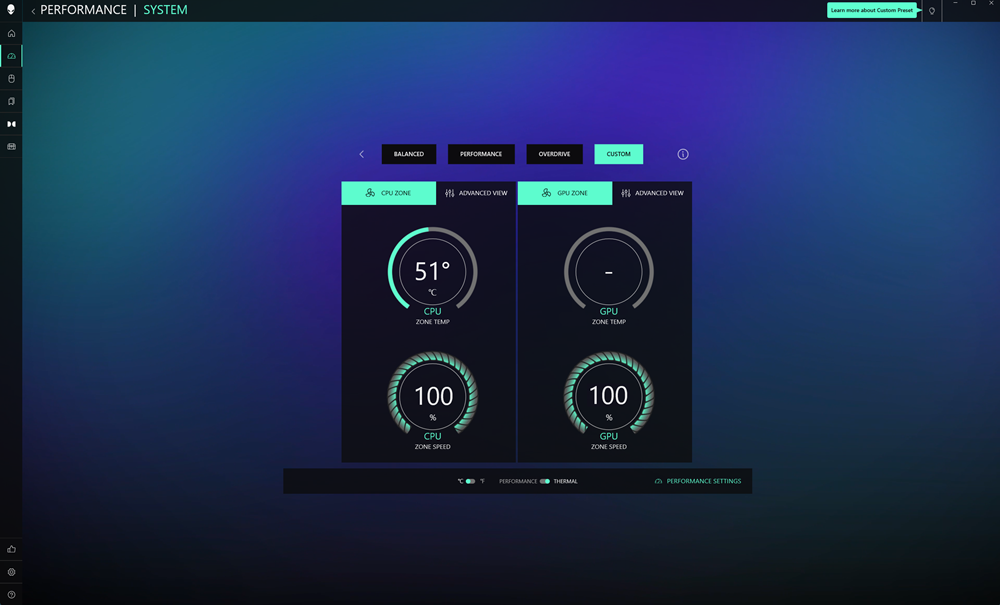Select the CUSTOM preset
The height and width of the screenshot is (605, 1000).
click(x=619, y=154)
